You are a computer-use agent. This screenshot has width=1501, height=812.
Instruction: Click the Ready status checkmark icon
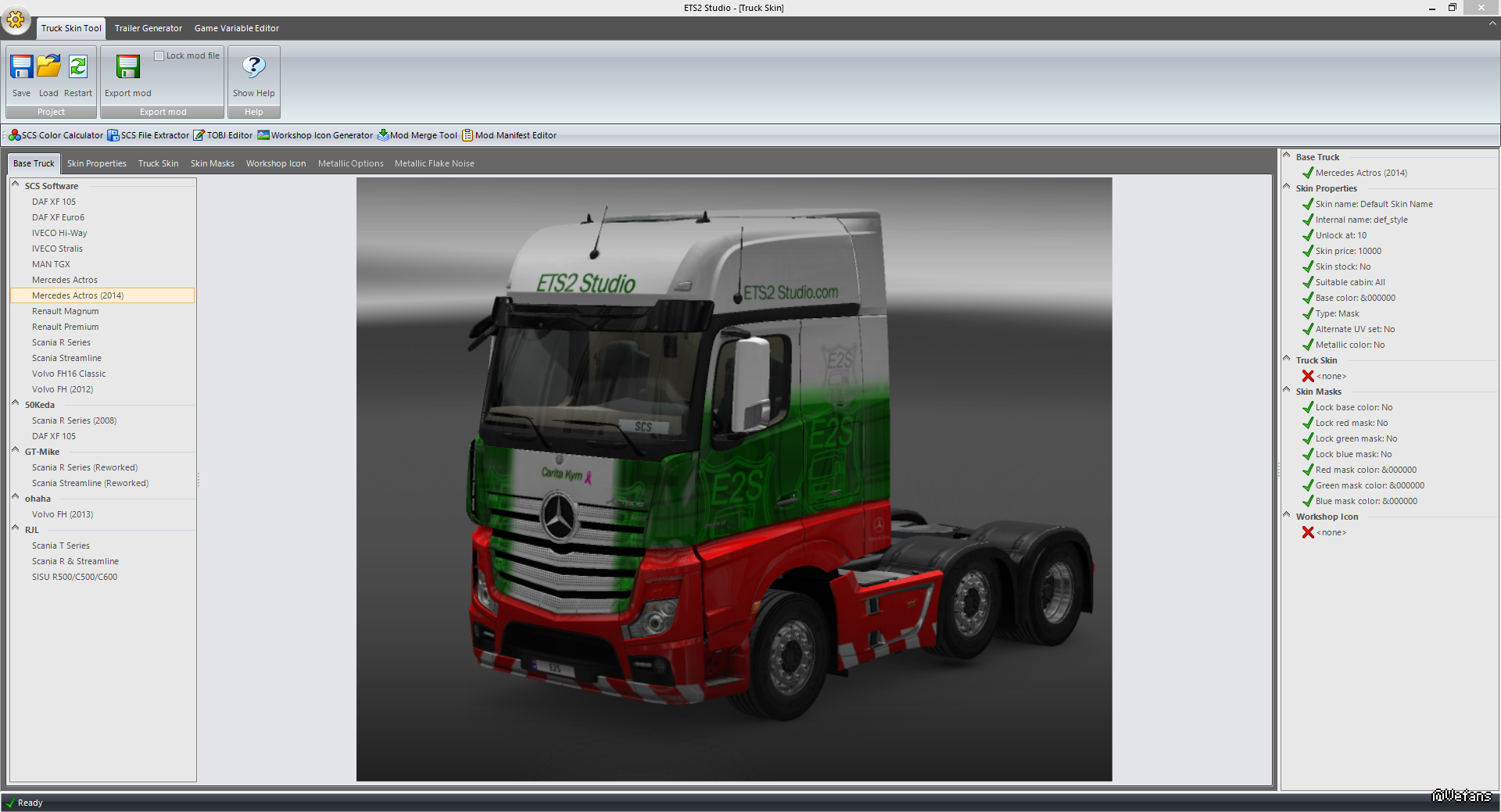tap(10, 803)
